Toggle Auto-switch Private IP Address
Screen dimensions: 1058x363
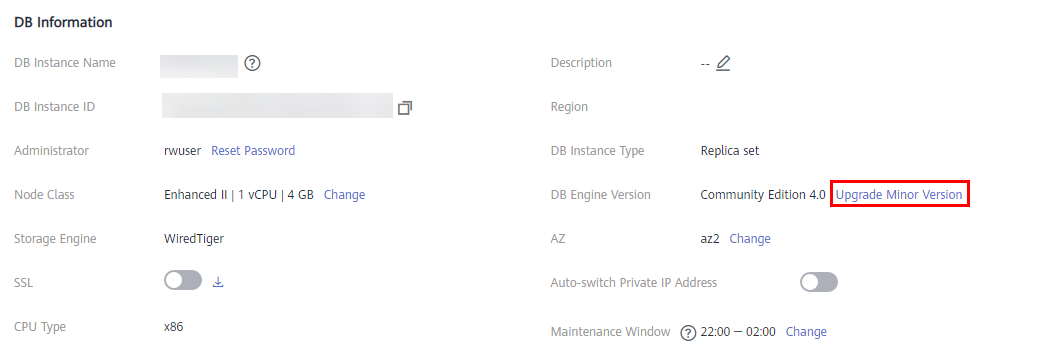(x=819, y=282)
